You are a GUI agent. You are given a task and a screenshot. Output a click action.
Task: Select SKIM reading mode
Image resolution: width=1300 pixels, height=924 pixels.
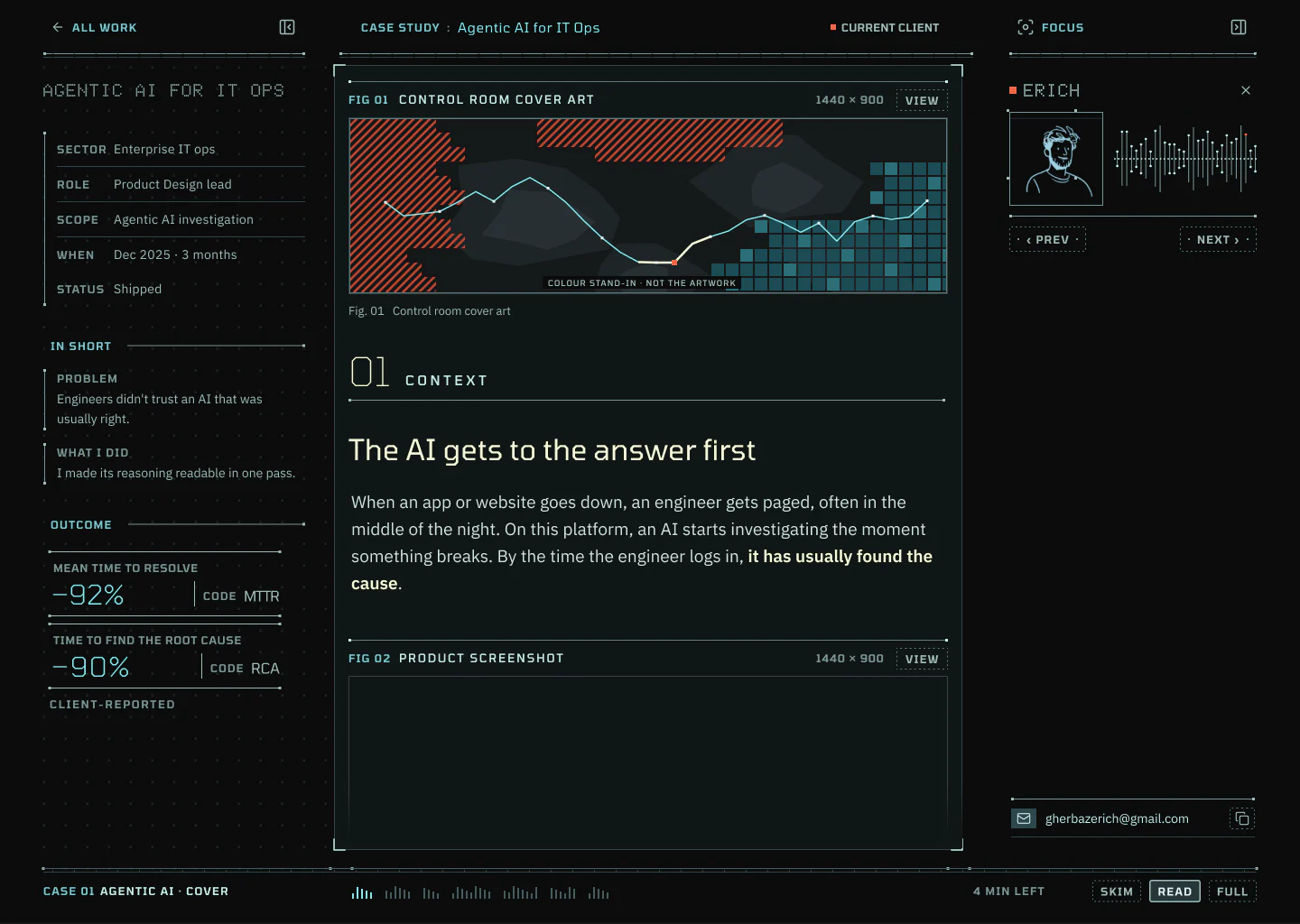[1117, 892]
